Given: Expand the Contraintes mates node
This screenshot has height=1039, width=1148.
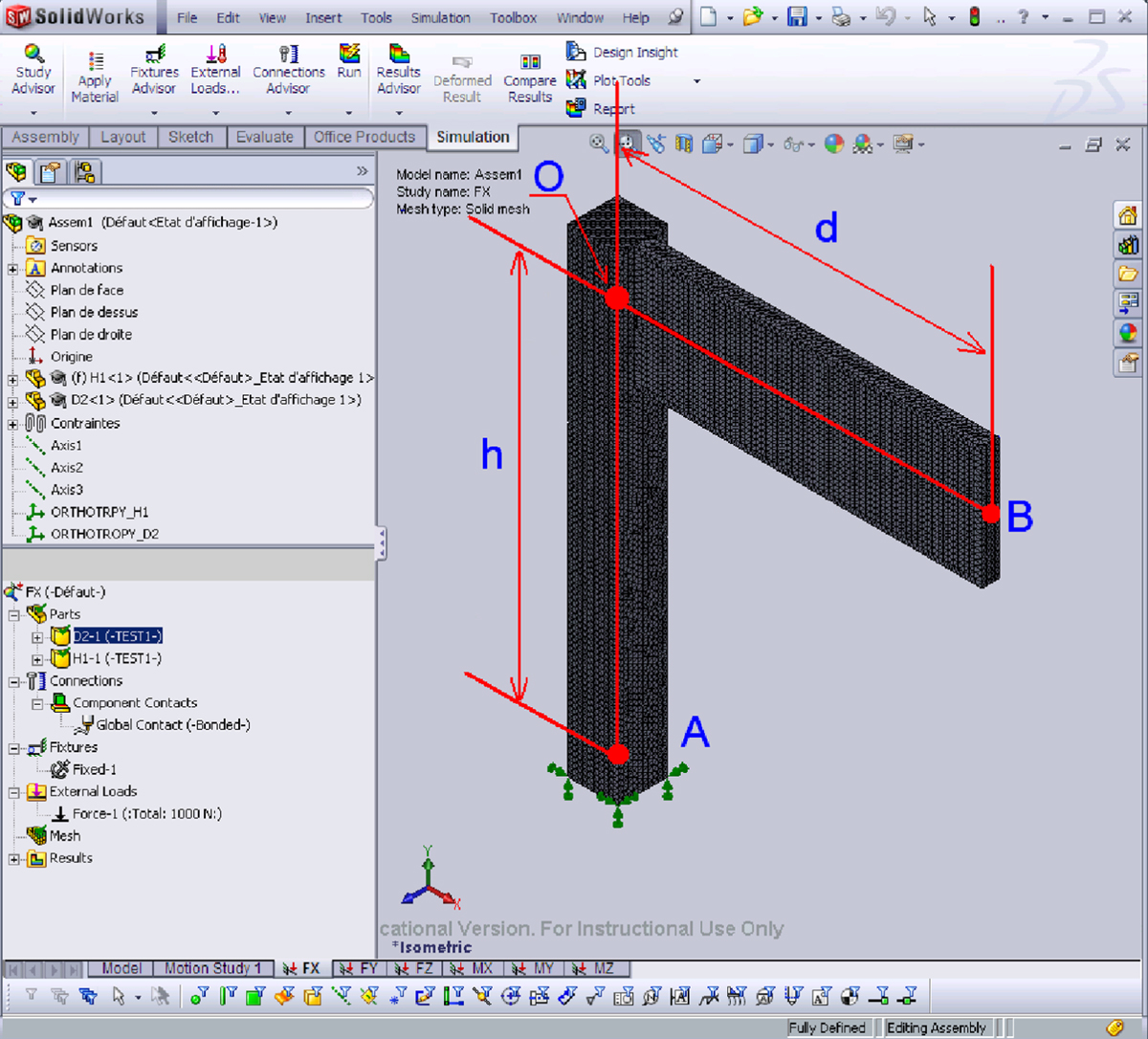Looking at the screenshot, I should (x=12, y=424).
